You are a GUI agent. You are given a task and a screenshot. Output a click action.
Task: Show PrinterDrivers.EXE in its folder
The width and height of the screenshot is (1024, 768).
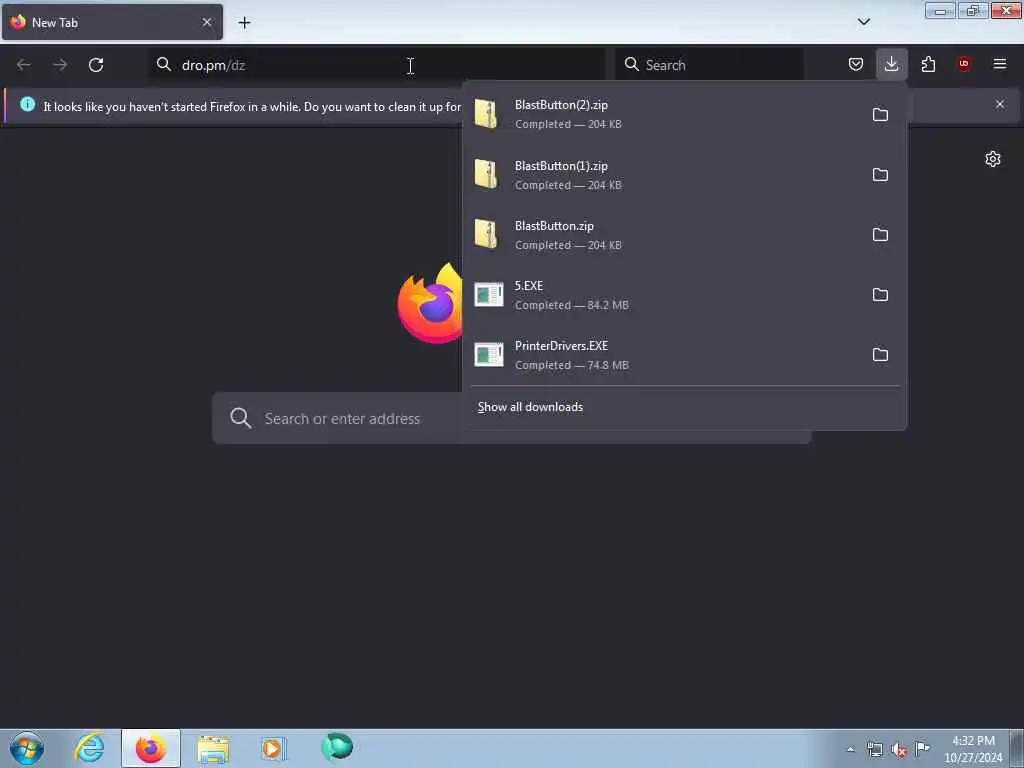[880, 355]
